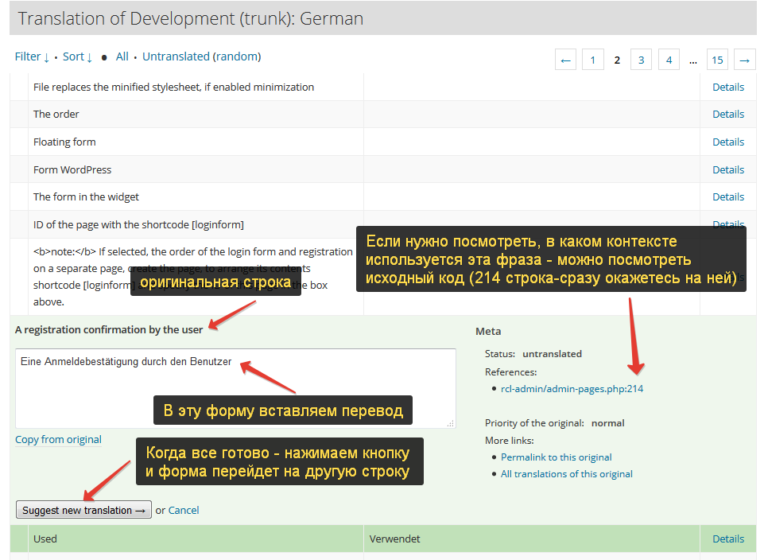
Task: Open Details for 'The order' row
Action: coord(727,114)
